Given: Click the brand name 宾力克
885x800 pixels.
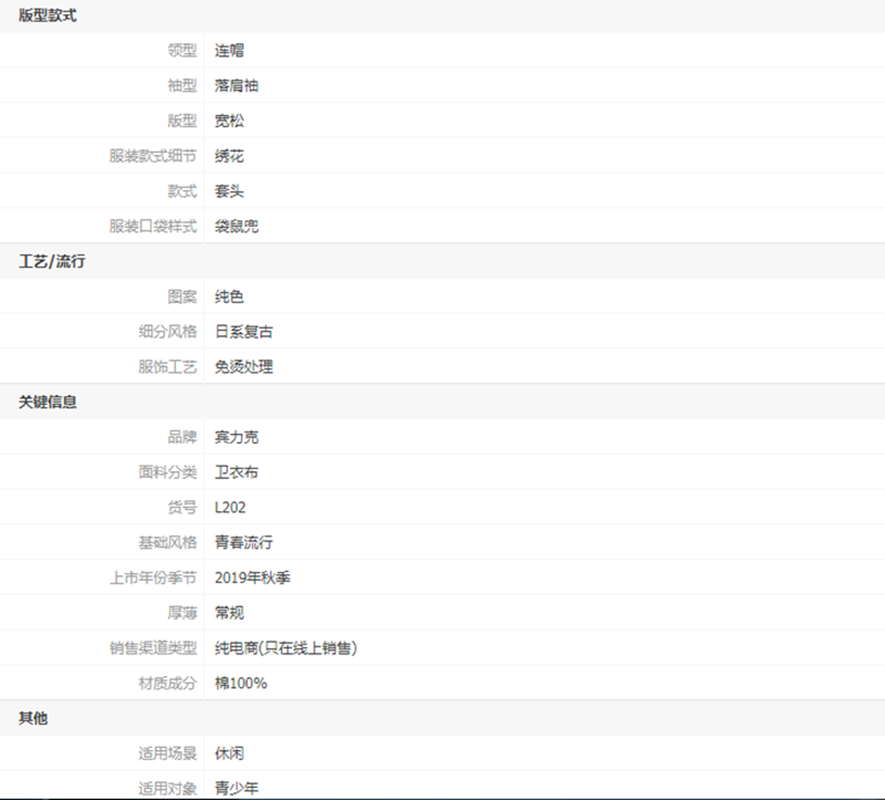Looking at the screenshot, I should 236,437.
